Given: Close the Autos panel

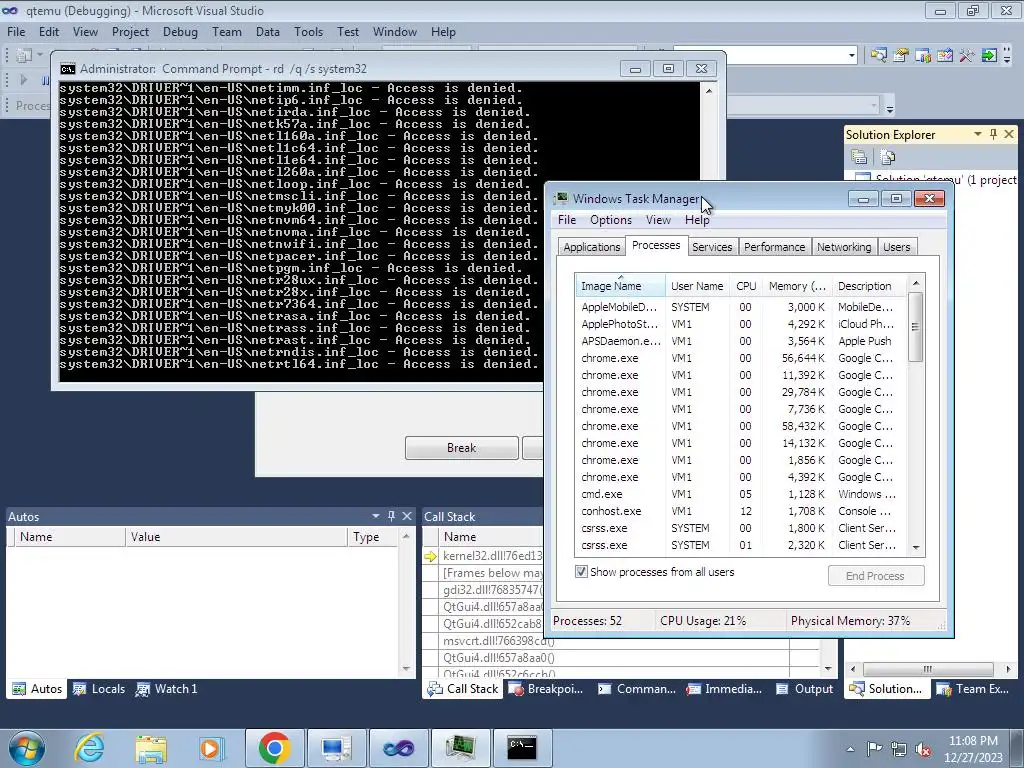Looking at the screenshot, I should [x=407, y=516].
